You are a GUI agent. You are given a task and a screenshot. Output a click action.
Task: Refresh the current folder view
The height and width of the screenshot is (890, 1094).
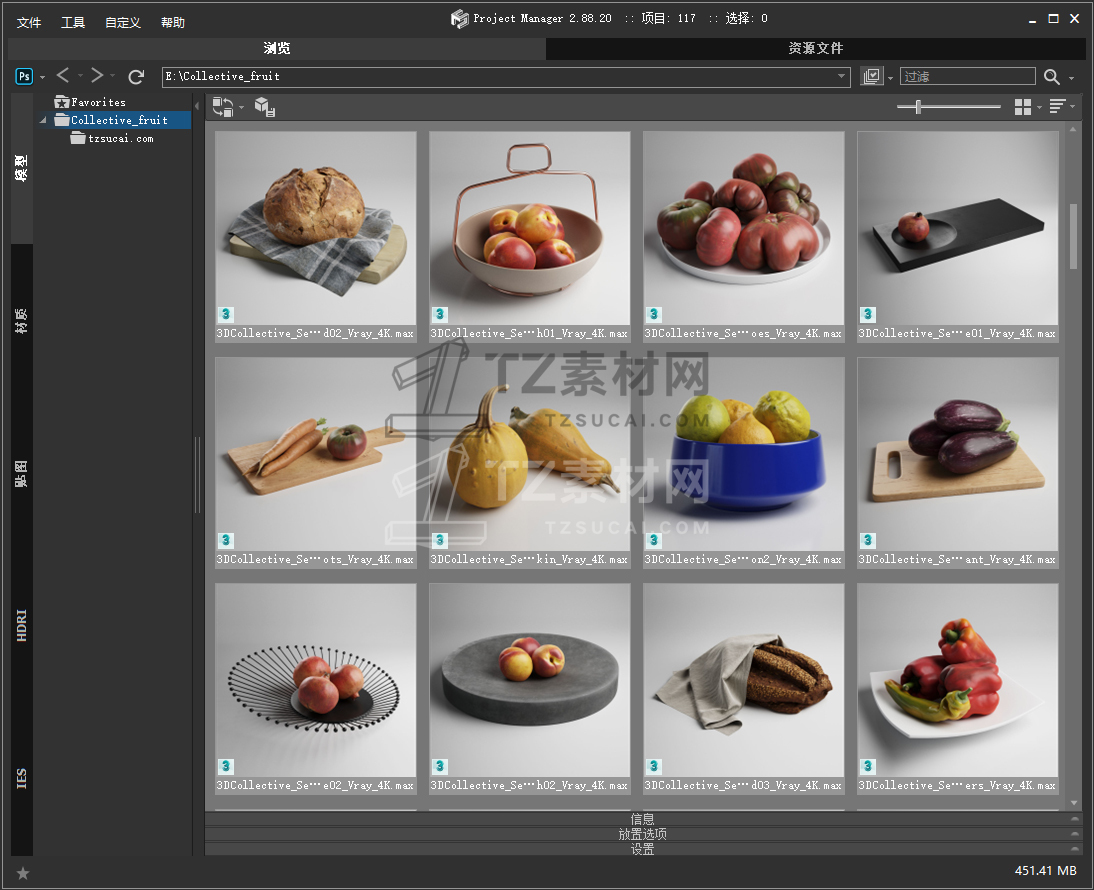point(136,76)
